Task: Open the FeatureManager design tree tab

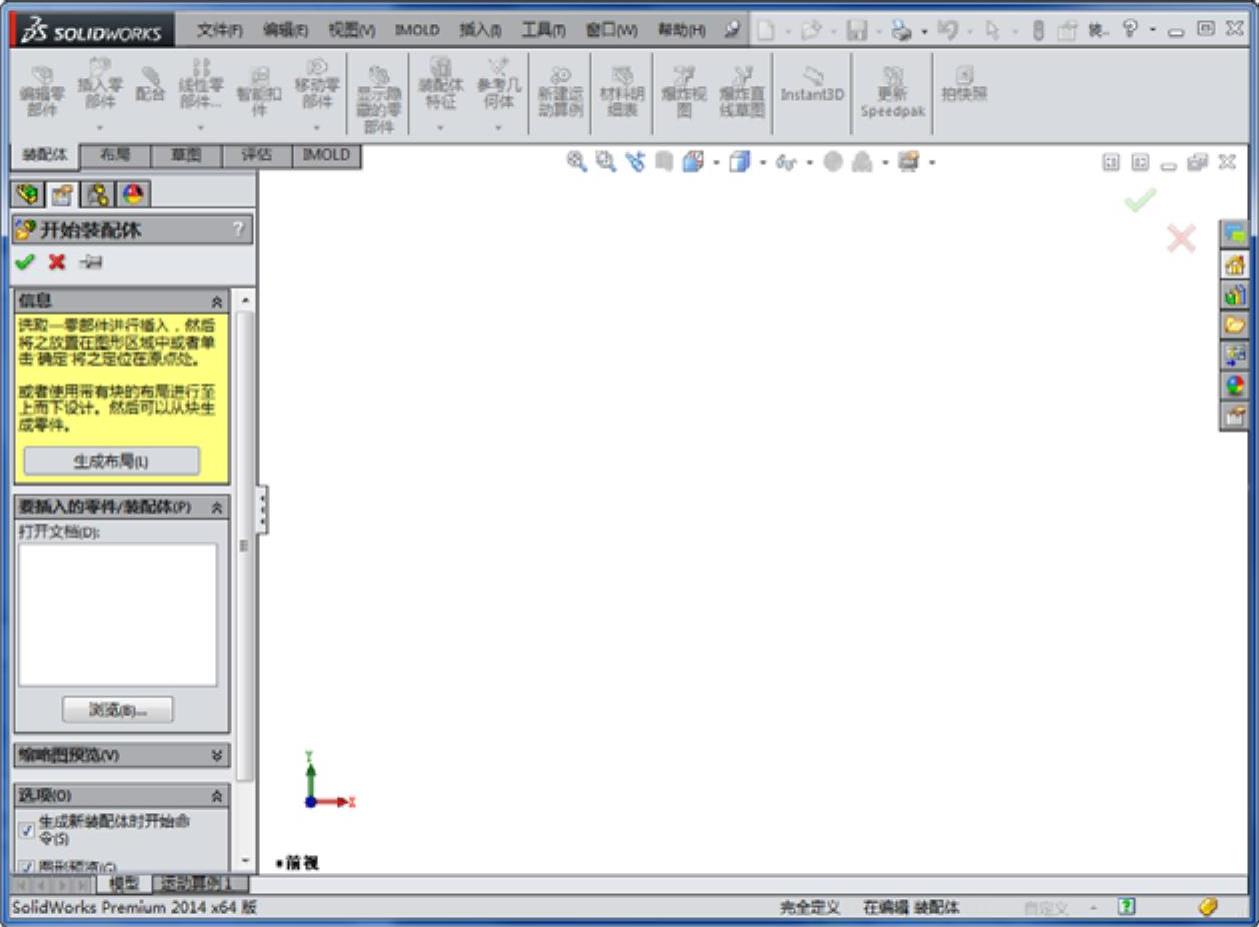Action: click(x=29, y=194)
